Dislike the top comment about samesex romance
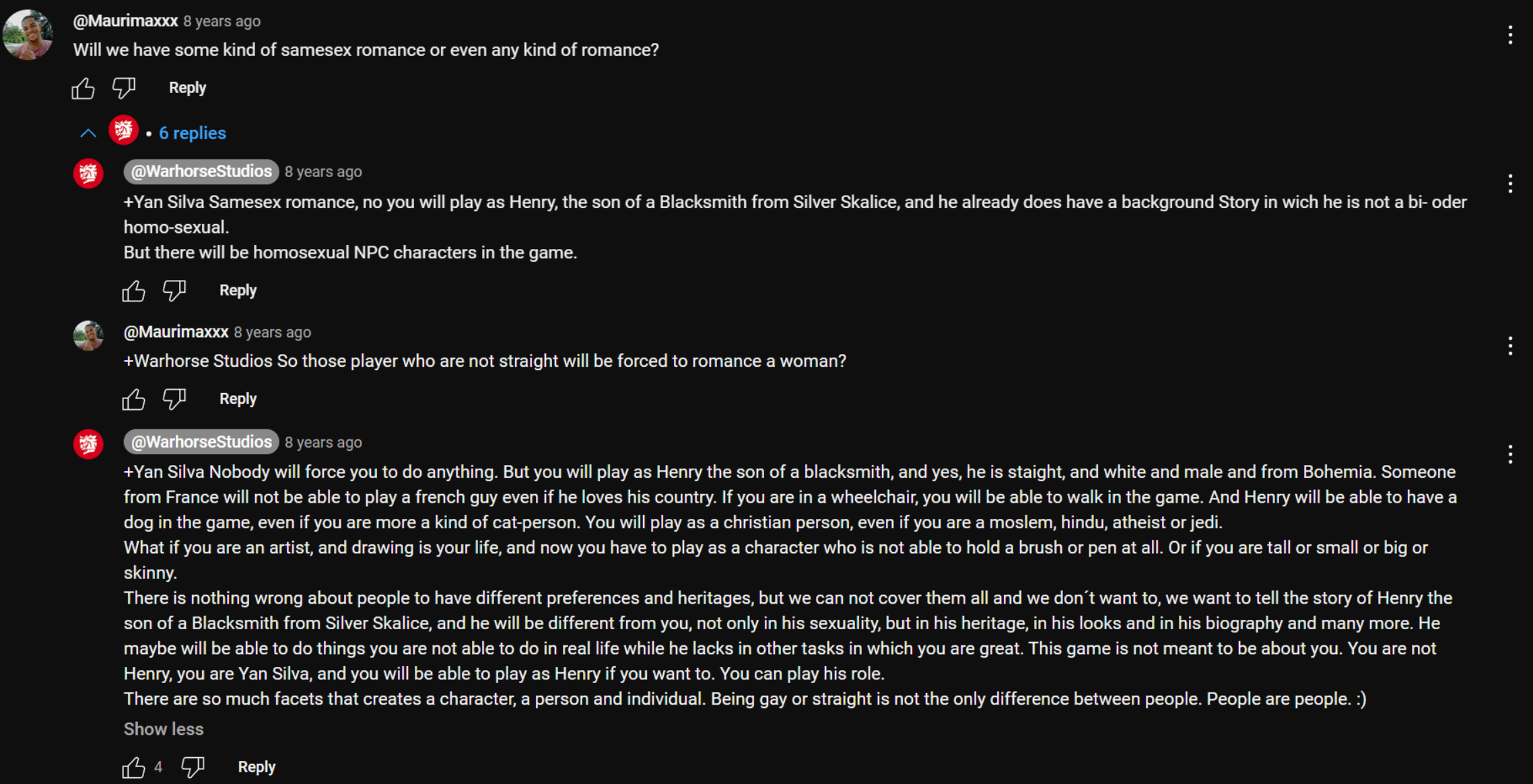The width and height of the screenshot is (1533, 784). 124,88
